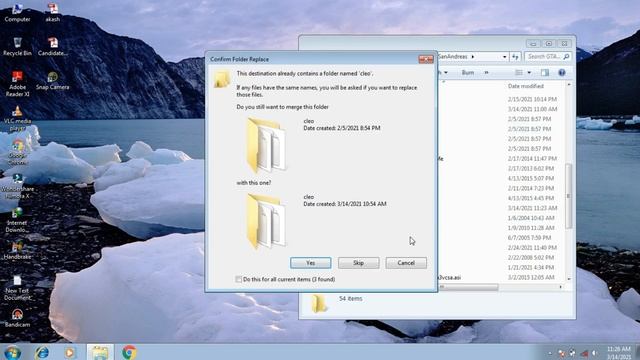Open Computer desktop icon

pyautogui.click(x=17, y=12)
